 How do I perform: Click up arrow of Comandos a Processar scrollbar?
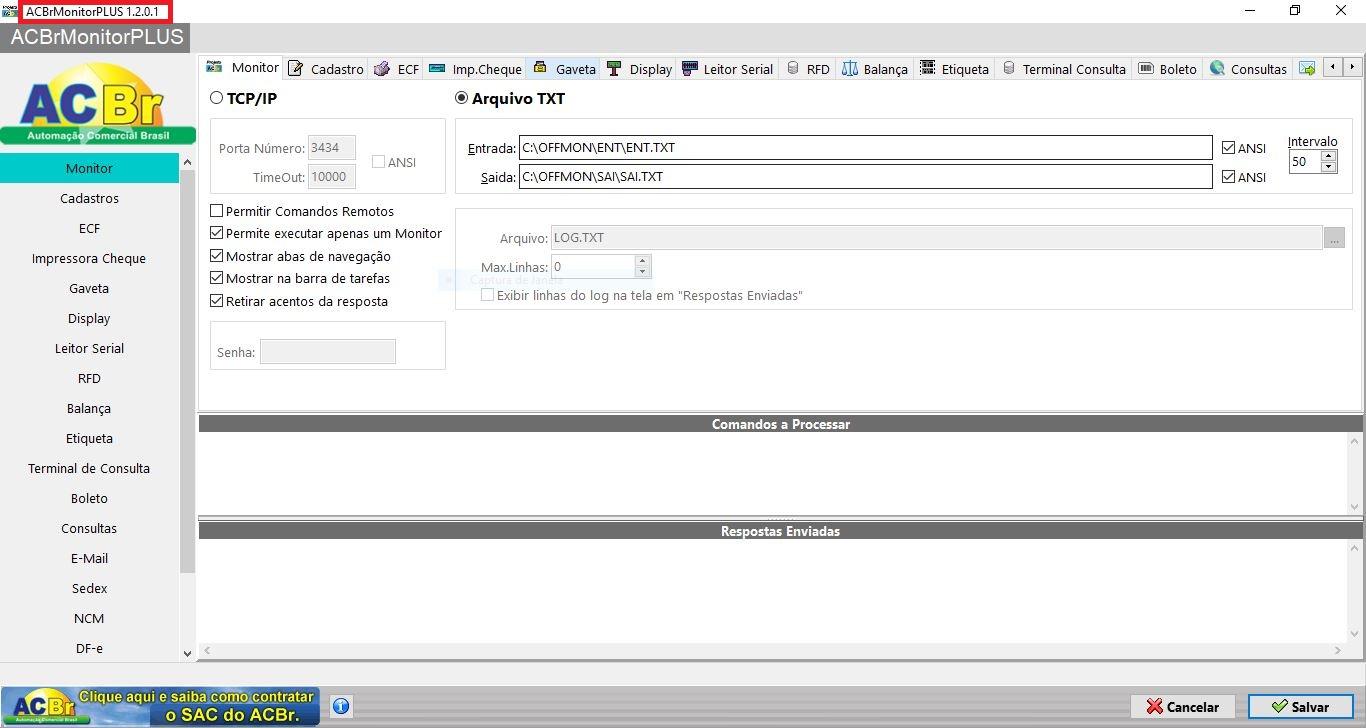1355,441
